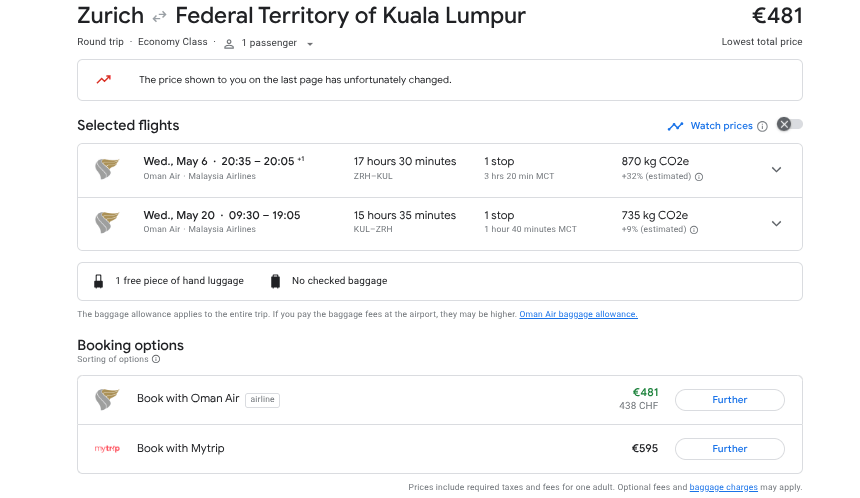This screenshot has width=860, height=498.
Task: Click the 438 CHF price text
Action: point(638,406)
